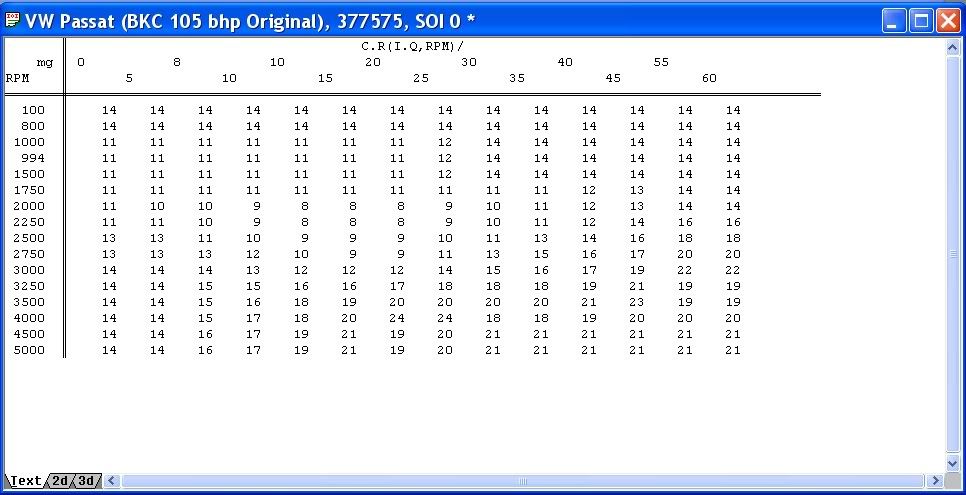Viewport: 966px width, 495px height.
Task: Click the 30 mg column header
Action: point(469,62)
